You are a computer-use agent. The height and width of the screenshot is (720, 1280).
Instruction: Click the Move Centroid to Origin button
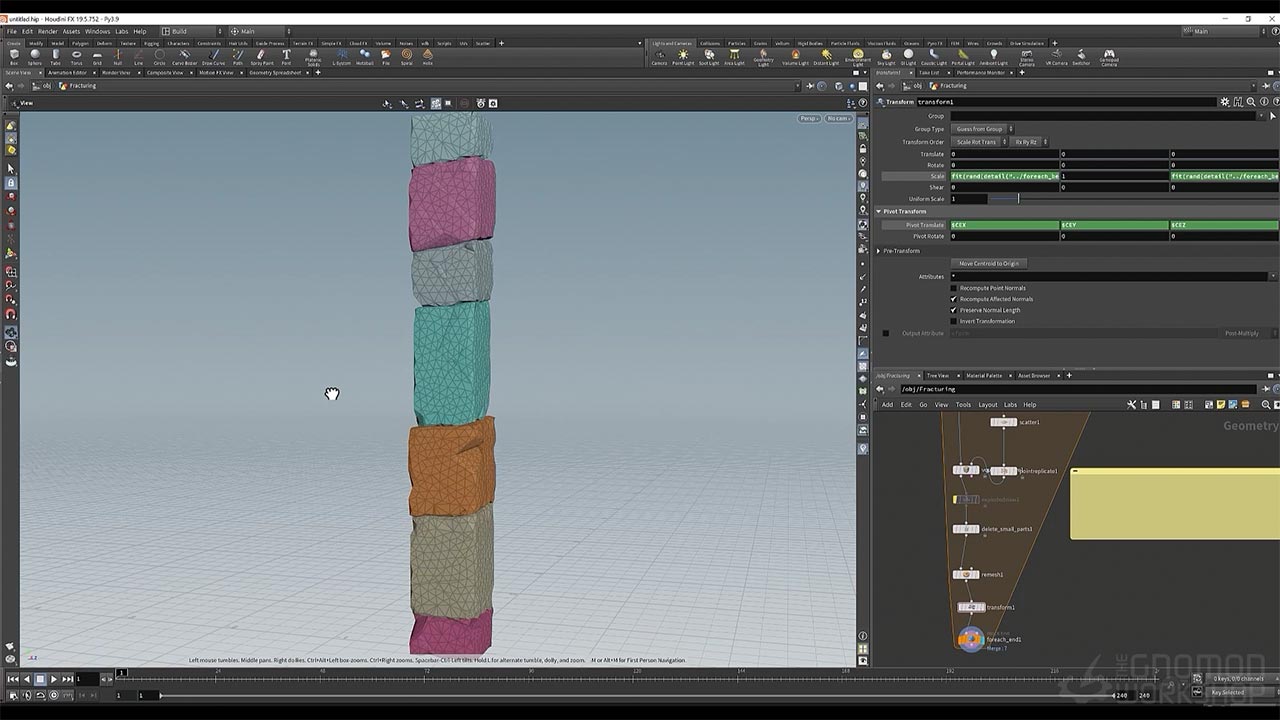tap(989, 263)
